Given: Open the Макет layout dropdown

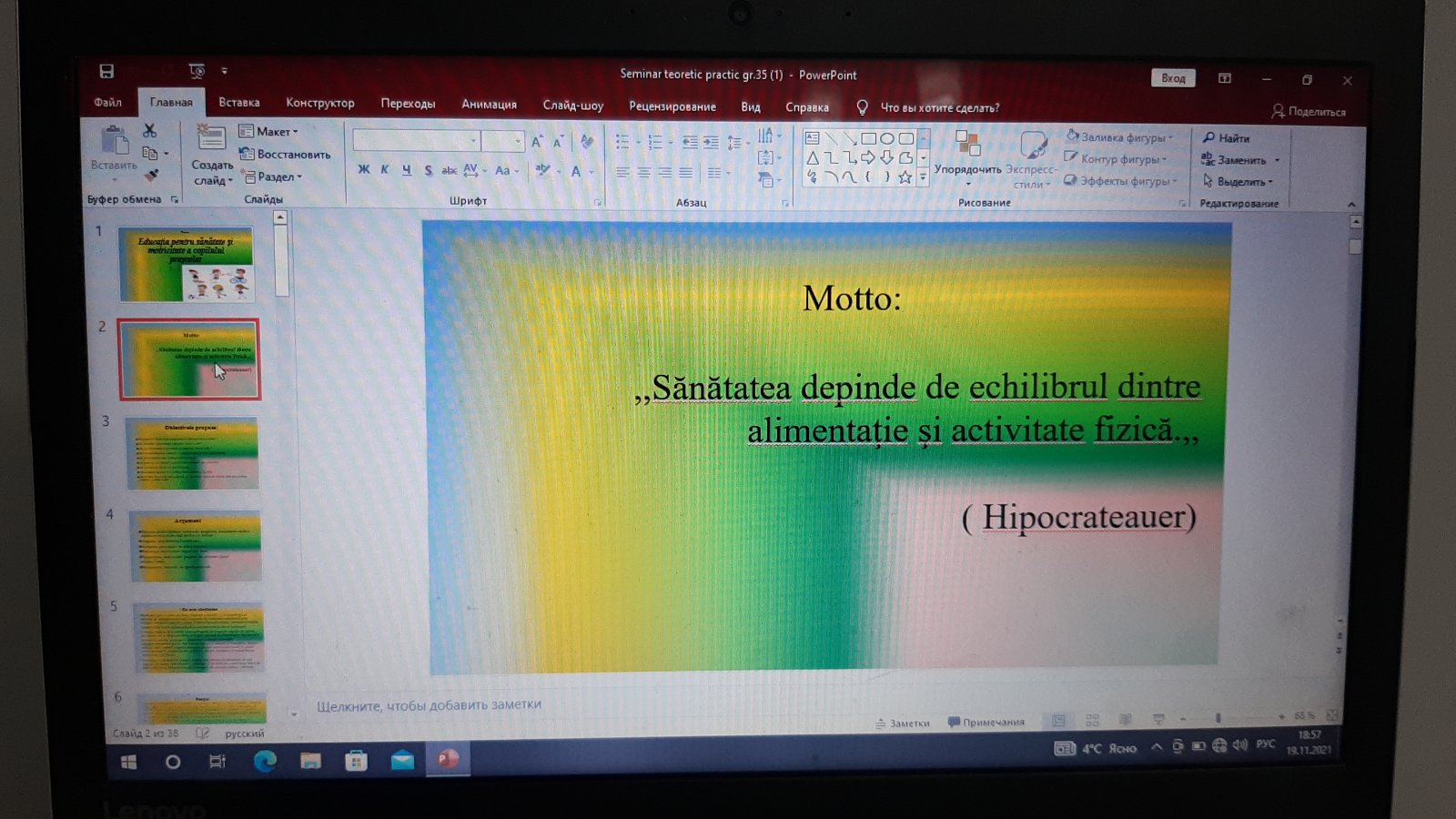Looking at the screenshot, I should [269, 132].
